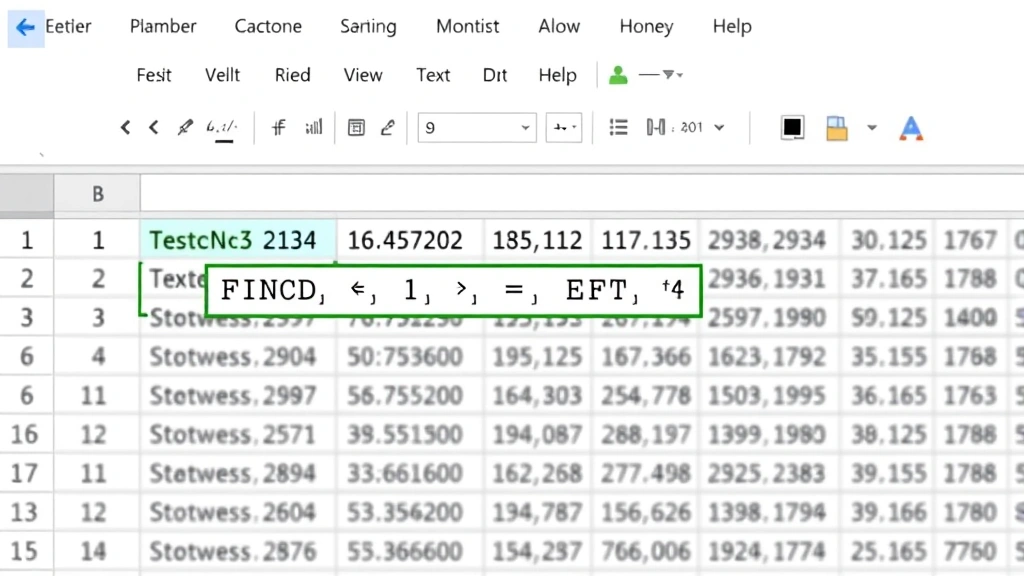The height and width of the screenshot is (576, 1024).
Task: Toggle the cell borders icon near 201
Action: pos(655,127)
